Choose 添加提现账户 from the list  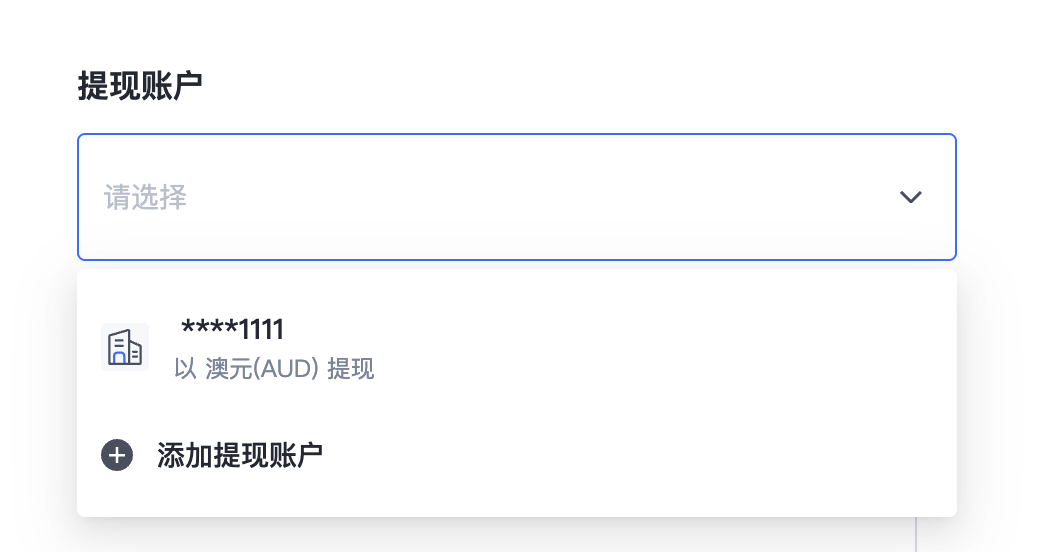click(x=516, y=456)
